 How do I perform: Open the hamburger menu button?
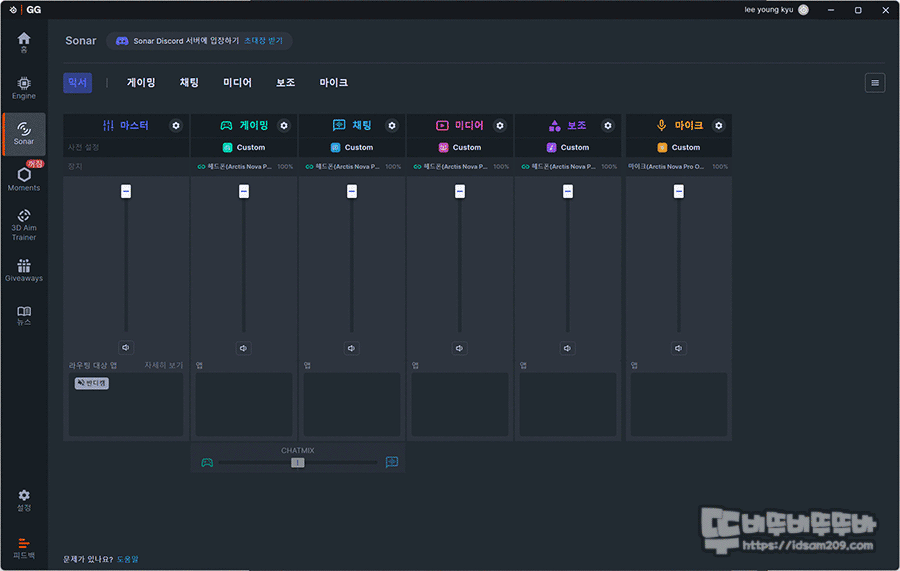[x=875, y=83]
